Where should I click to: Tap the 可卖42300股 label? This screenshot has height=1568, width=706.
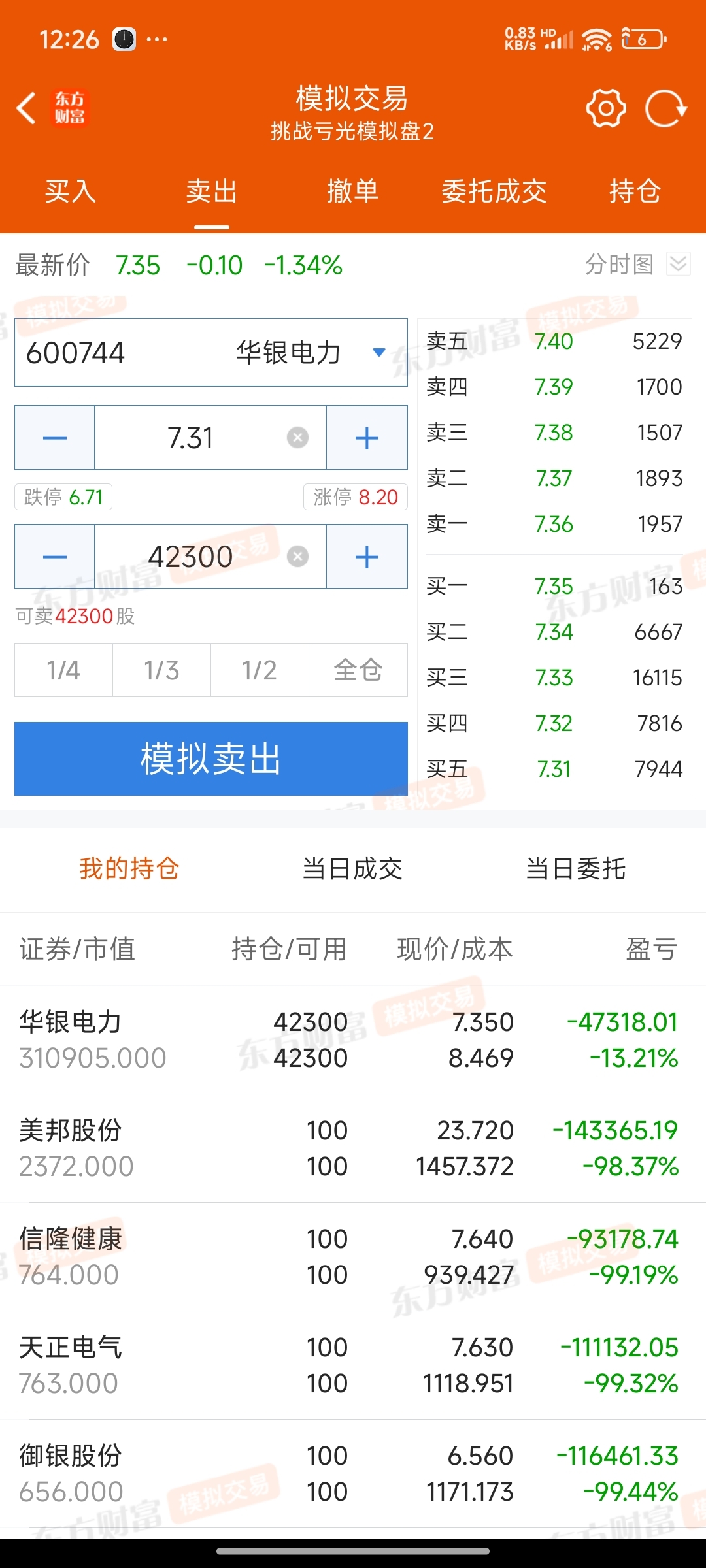(x=75, y=616)
